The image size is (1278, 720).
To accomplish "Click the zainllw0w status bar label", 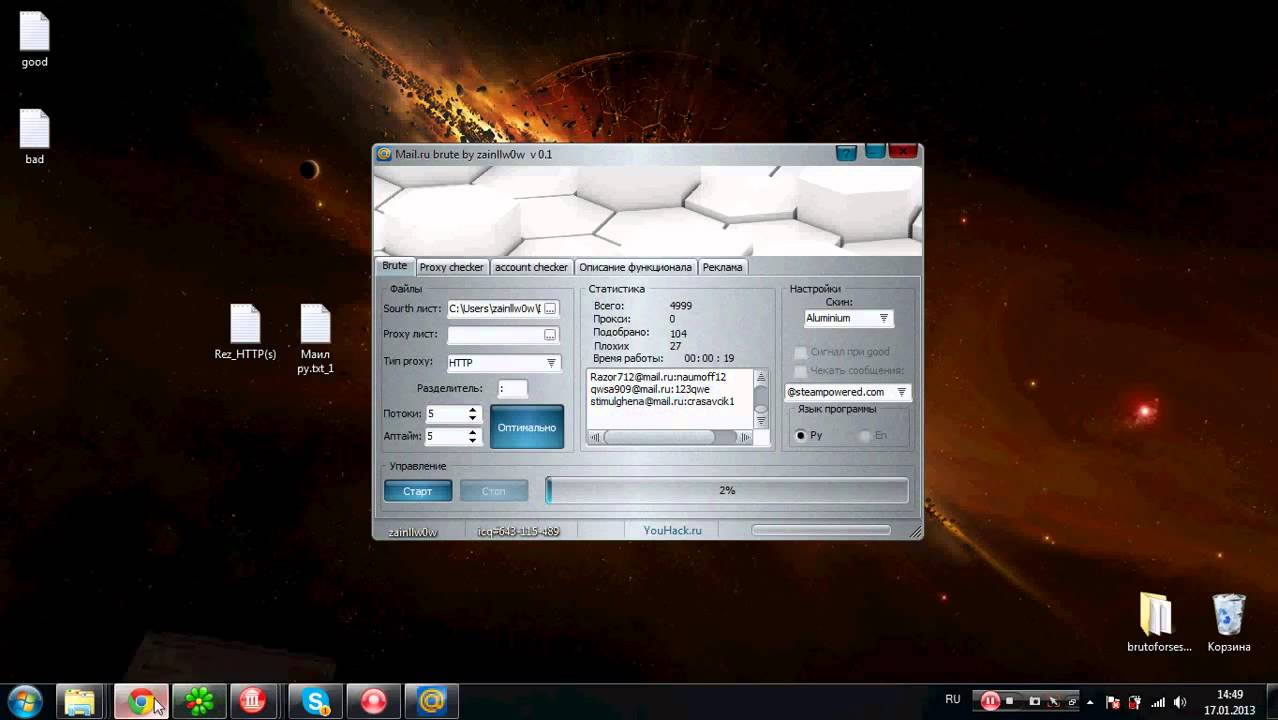I will tap(413, 532).
